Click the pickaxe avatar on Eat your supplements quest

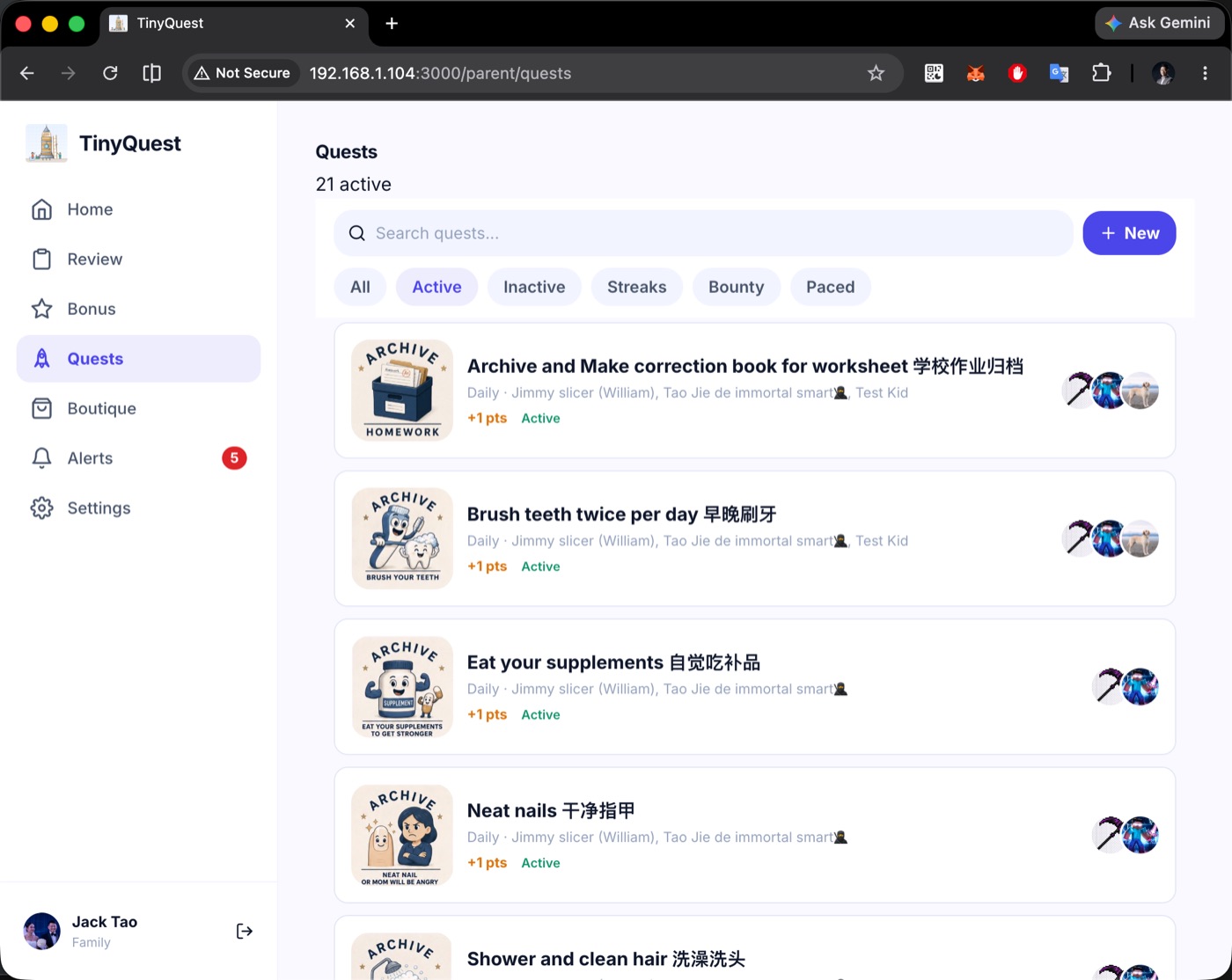coord(1107,687)
